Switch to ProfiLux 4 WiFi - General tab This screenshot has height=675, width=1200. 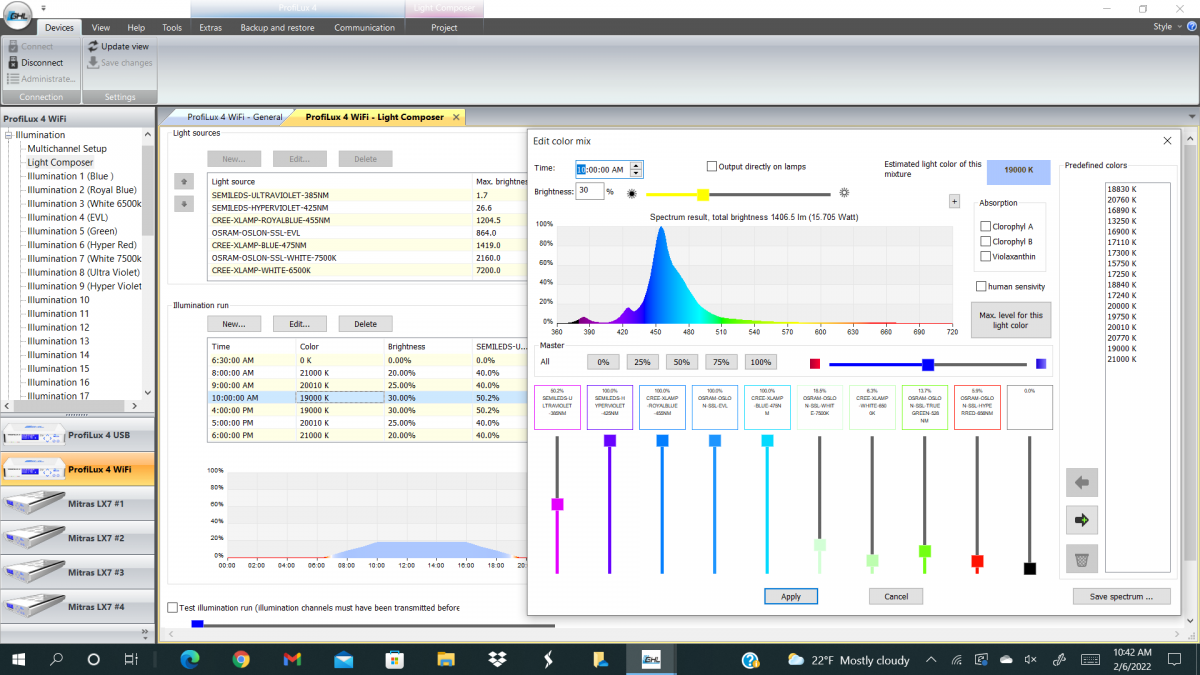pyautogui.click(x=234, y=117)
